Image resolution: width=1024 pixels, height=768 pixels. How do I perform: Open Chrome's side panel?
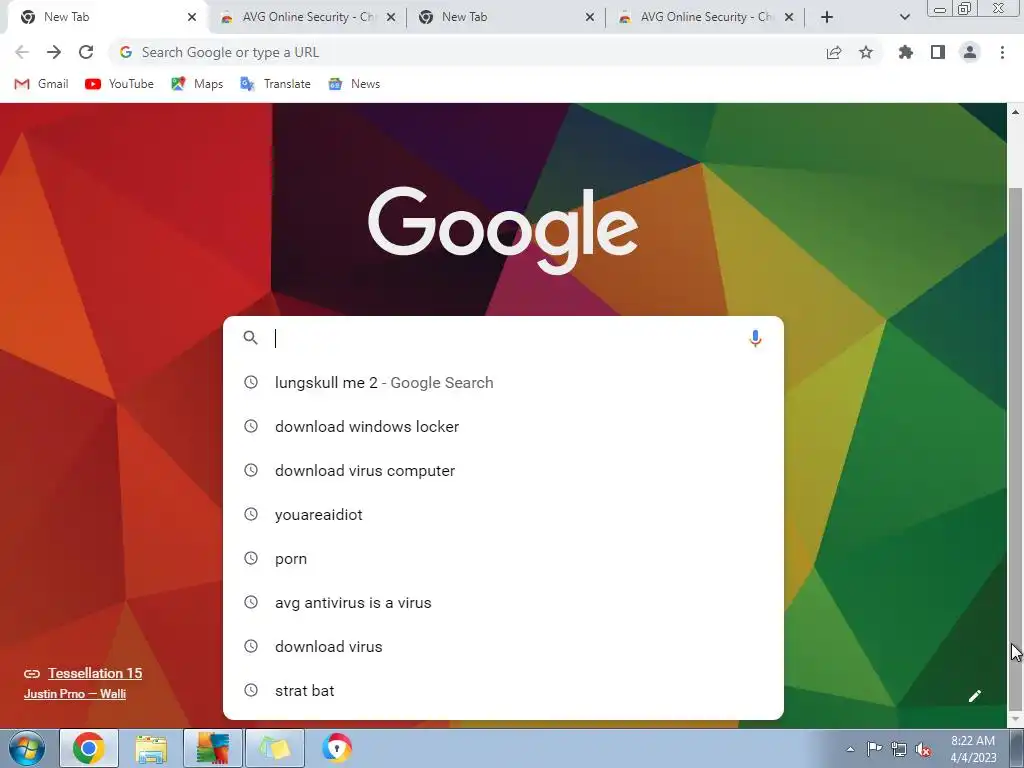[x=938, y=52]
